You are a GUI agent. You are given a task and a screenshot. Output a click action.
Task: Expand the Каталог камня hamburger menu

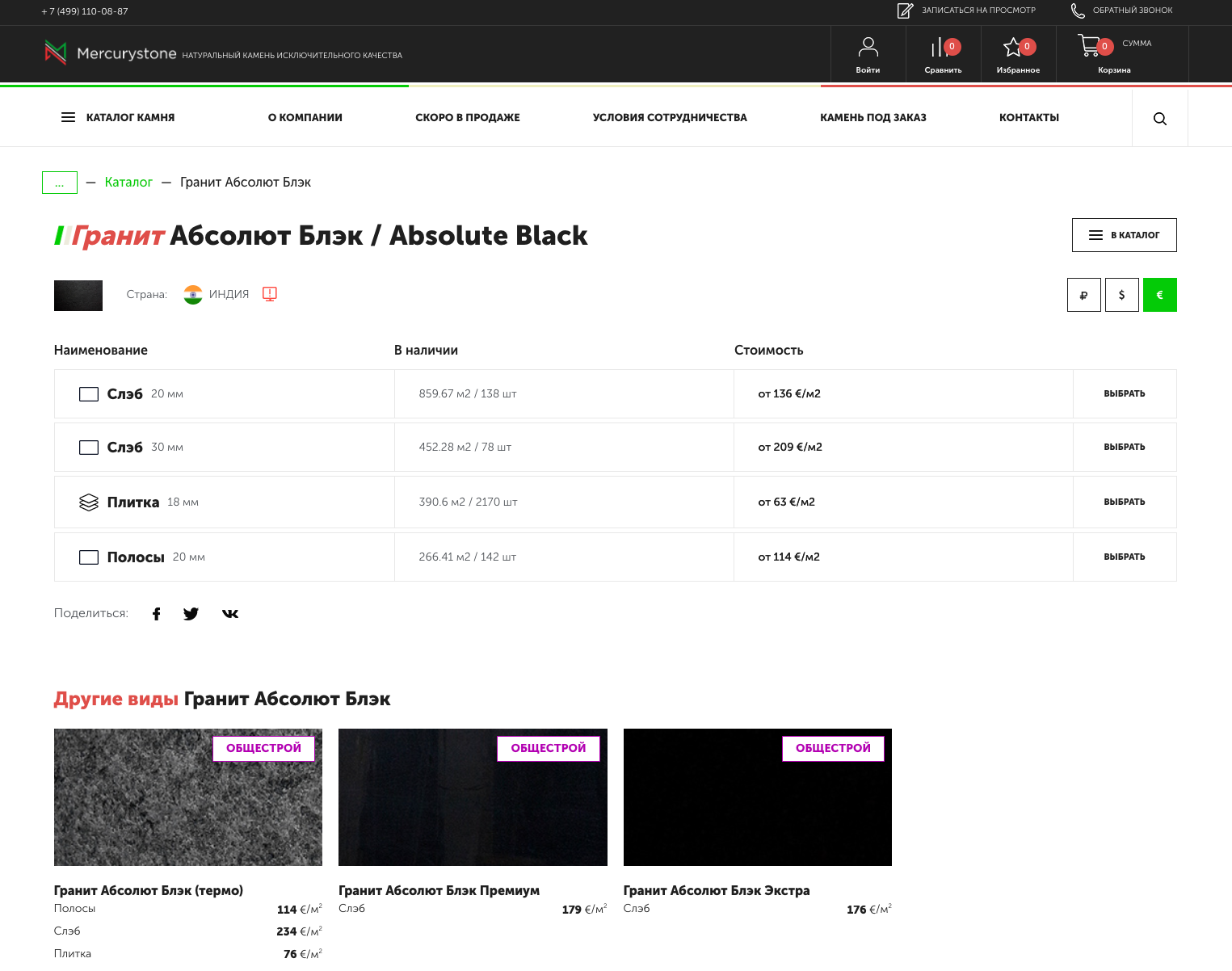69,117
